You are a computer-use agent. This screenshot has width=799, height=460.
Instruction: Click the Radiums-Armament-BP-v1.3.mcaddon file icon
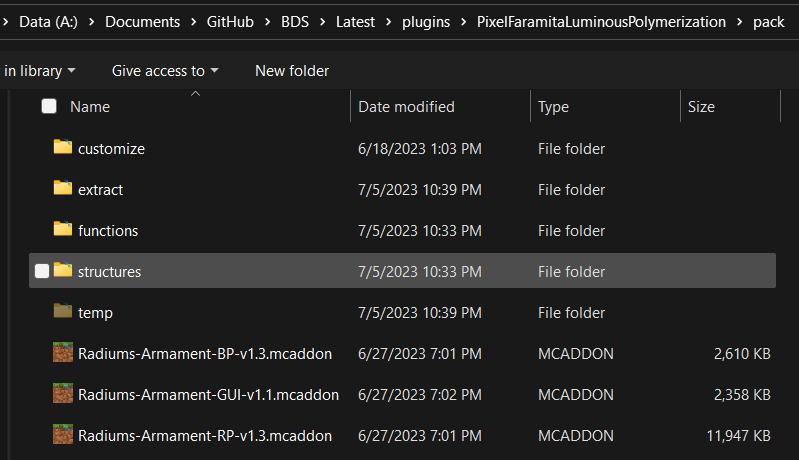(x=63, y=353)
